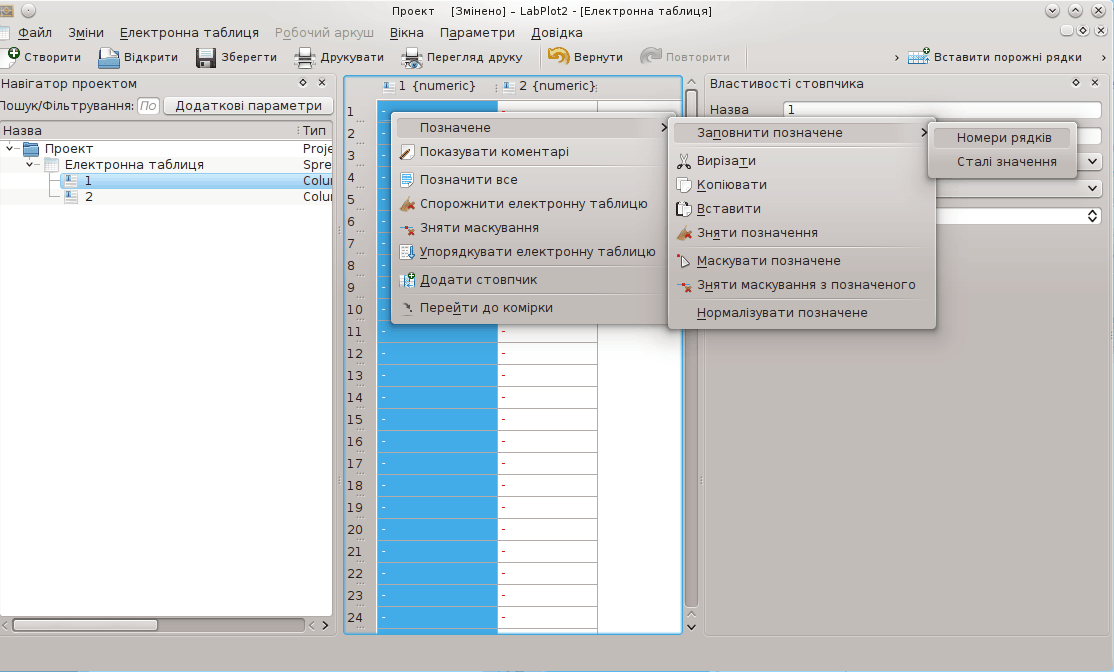Click the Пошук/Фільтрування search field
Viewport: 1114px width, 672px height.
point(148,106)
